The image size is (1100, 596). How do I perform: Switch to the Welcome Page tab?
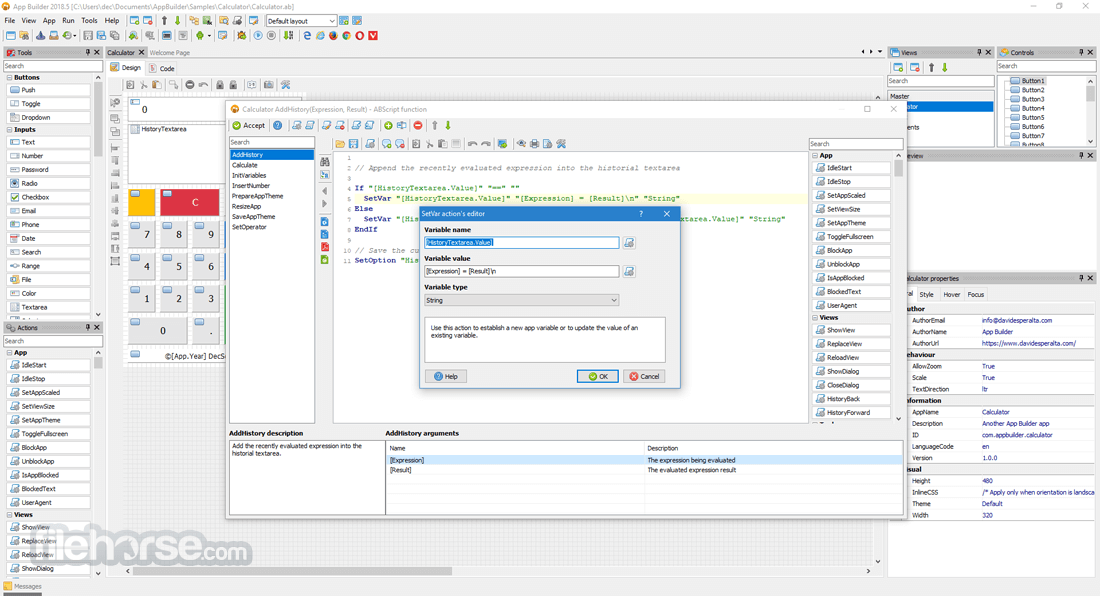[x=169, y=53]
